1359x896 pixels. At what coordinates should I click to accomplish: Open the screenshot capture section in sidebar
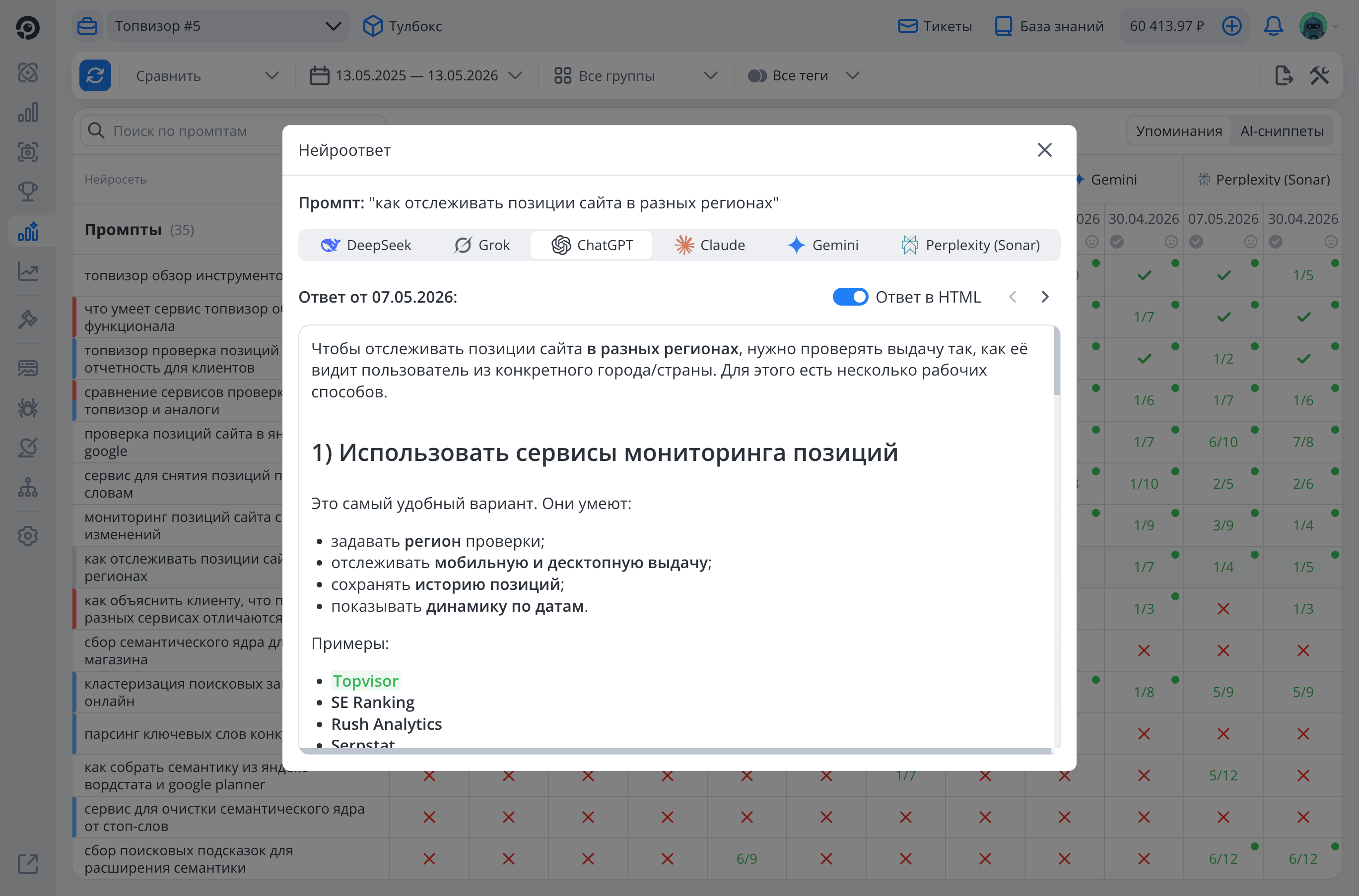pyautogui.click(x=27, y=152)
